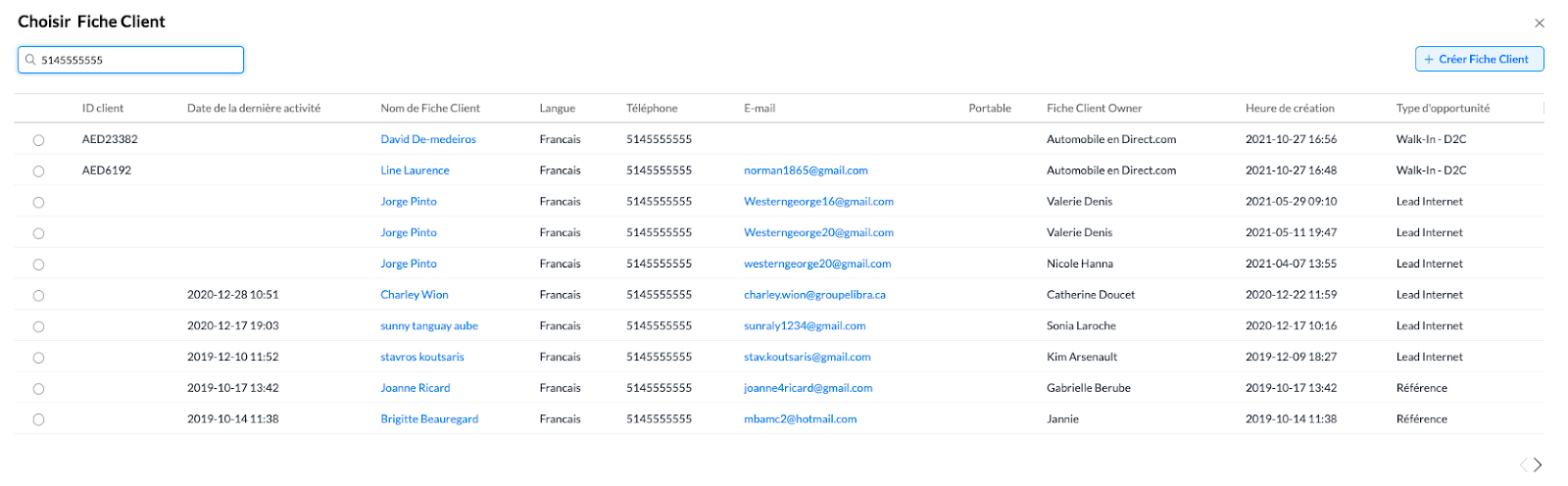Close the Choisir Fiche Client dialog

click(x=1539, y=23)
